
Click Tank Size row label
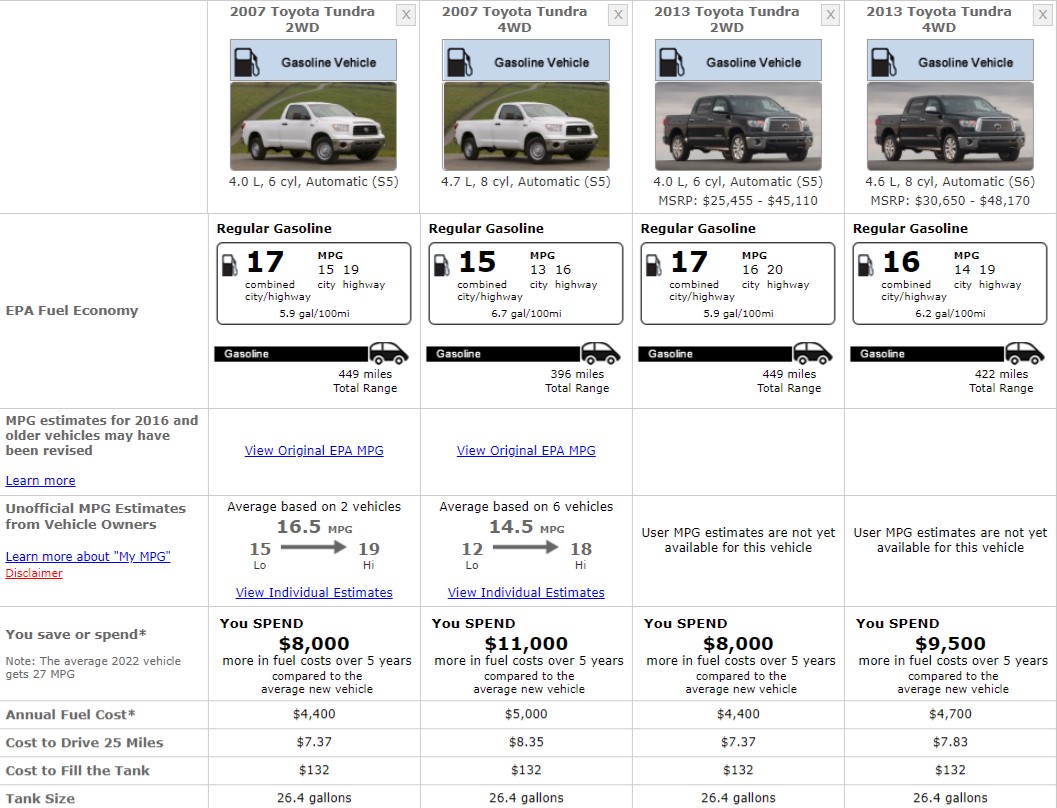coord(40,798)
